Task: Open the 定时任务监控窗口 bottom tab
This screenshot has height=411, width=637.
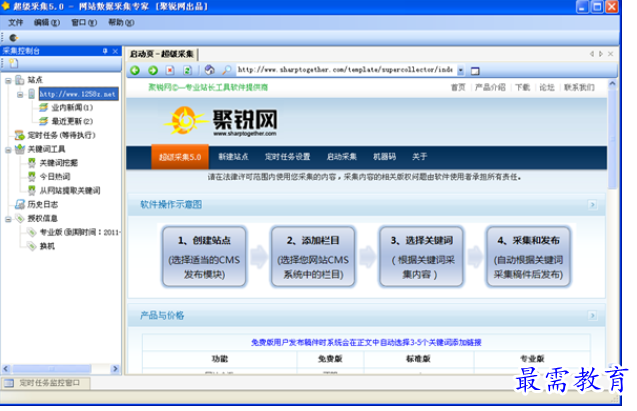Action: tap(45, 383)
